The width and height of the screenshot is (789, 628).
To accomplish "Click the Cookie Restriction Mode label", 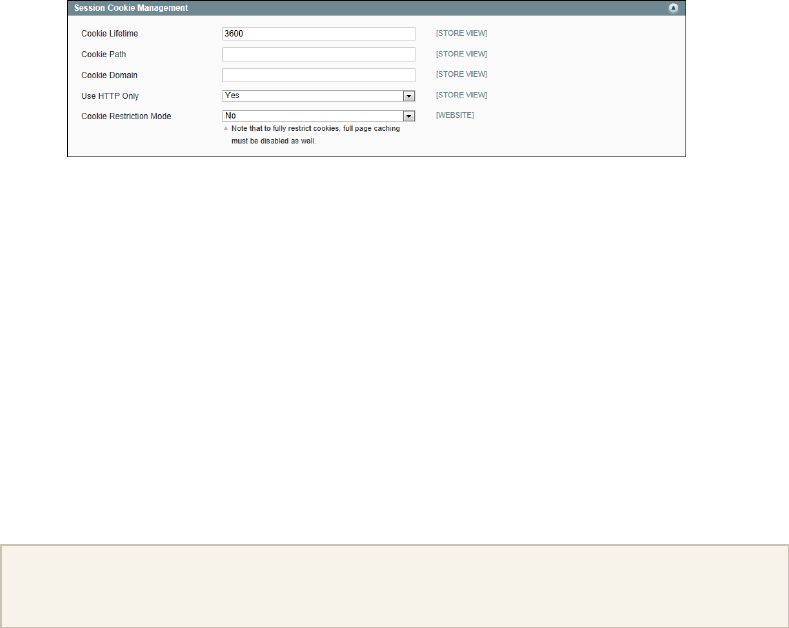I will click(126, 116).
